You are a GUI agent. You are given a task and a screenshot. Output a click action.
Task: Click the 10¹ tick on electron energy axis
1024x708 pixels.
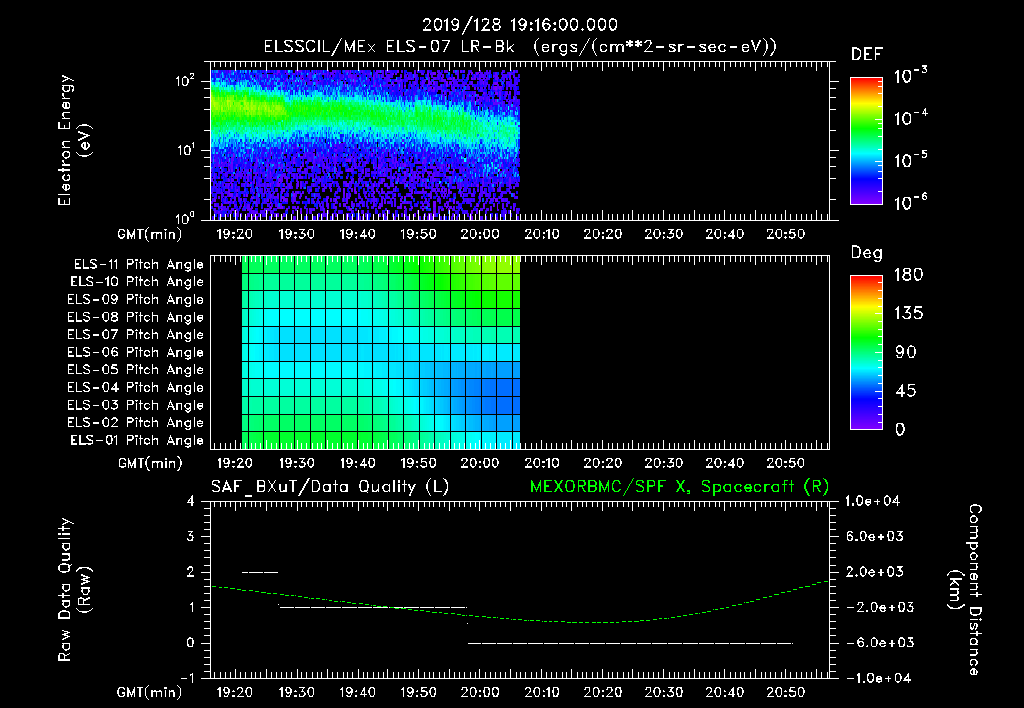pos(185,150)
